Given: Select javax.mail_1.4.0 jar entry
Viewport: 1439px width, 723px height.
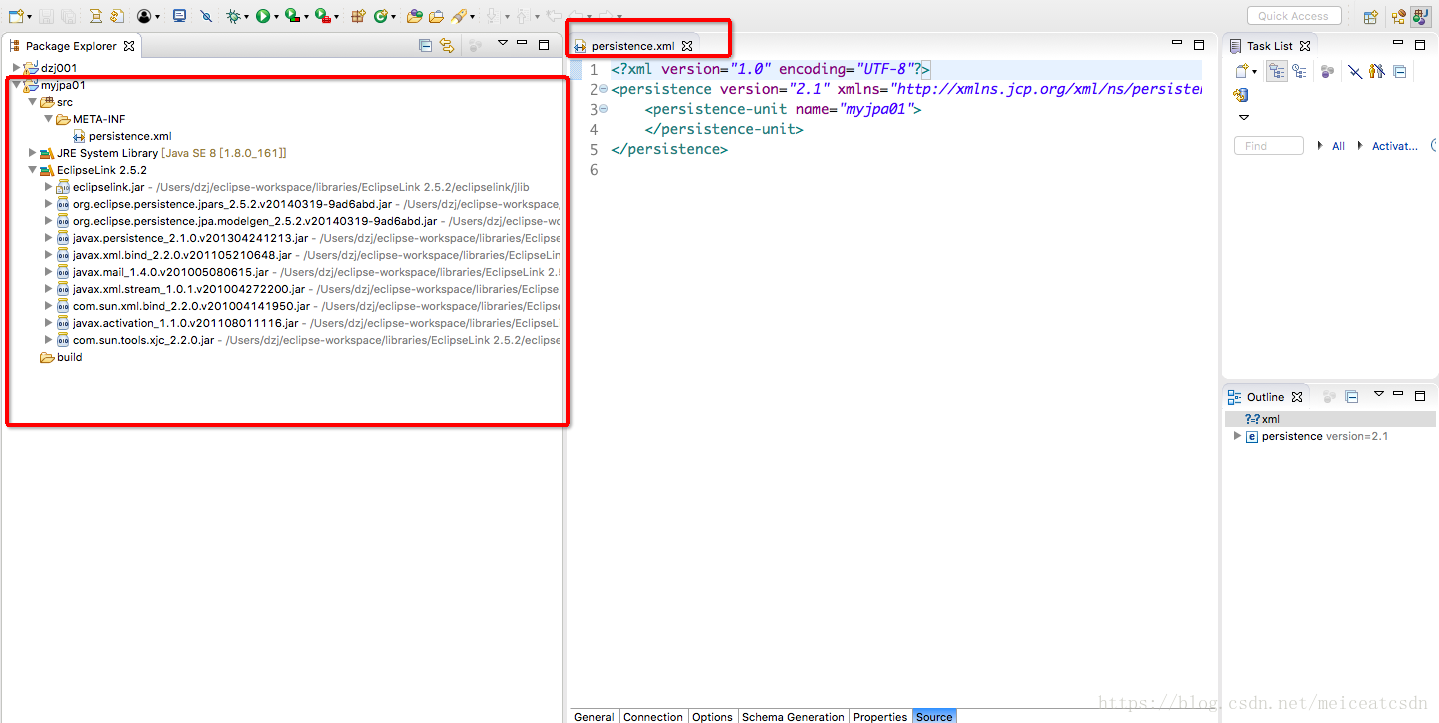Looking at the screenshot, I should 170,272.
